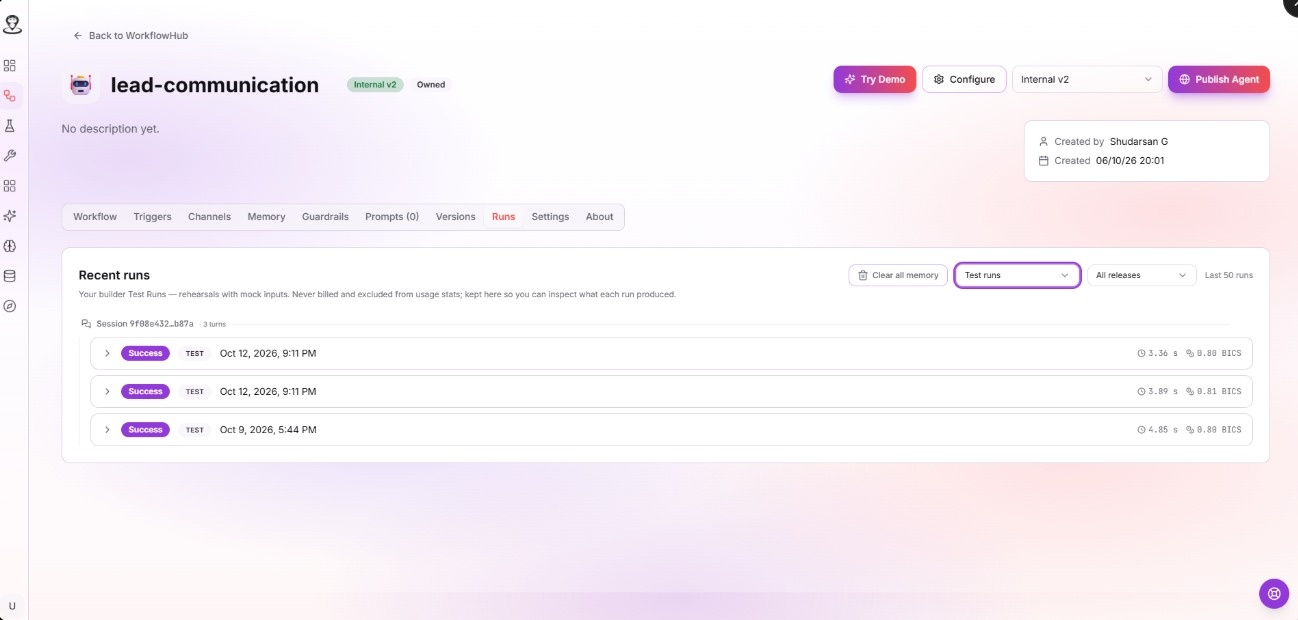
Task: Open the Internal v2 version dropdown
Action: (x=1087, y=79)
